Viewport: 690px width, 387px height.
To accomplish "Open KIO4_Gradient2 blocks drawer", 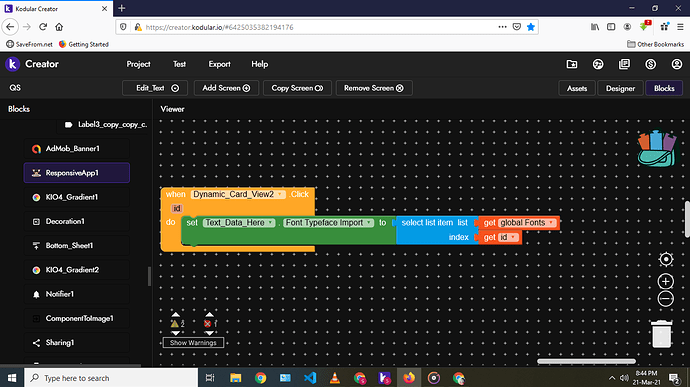I will point(77,270).
